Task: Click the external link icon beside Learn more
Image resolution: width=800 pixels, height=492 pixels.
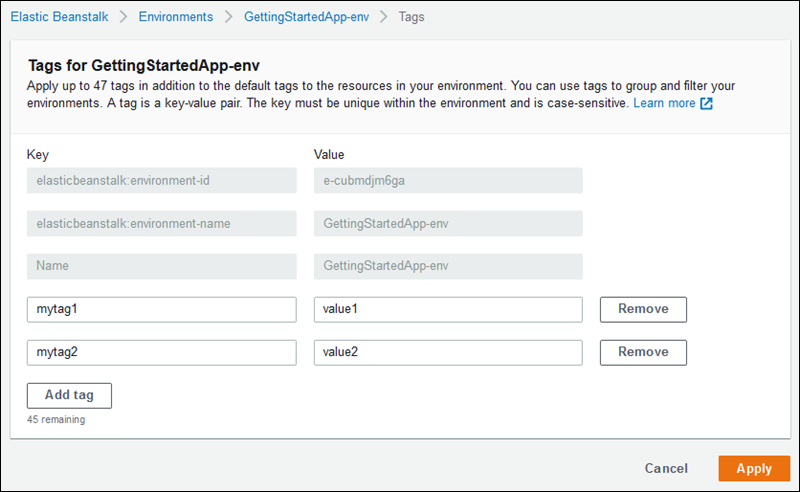Action: (706, 104)
